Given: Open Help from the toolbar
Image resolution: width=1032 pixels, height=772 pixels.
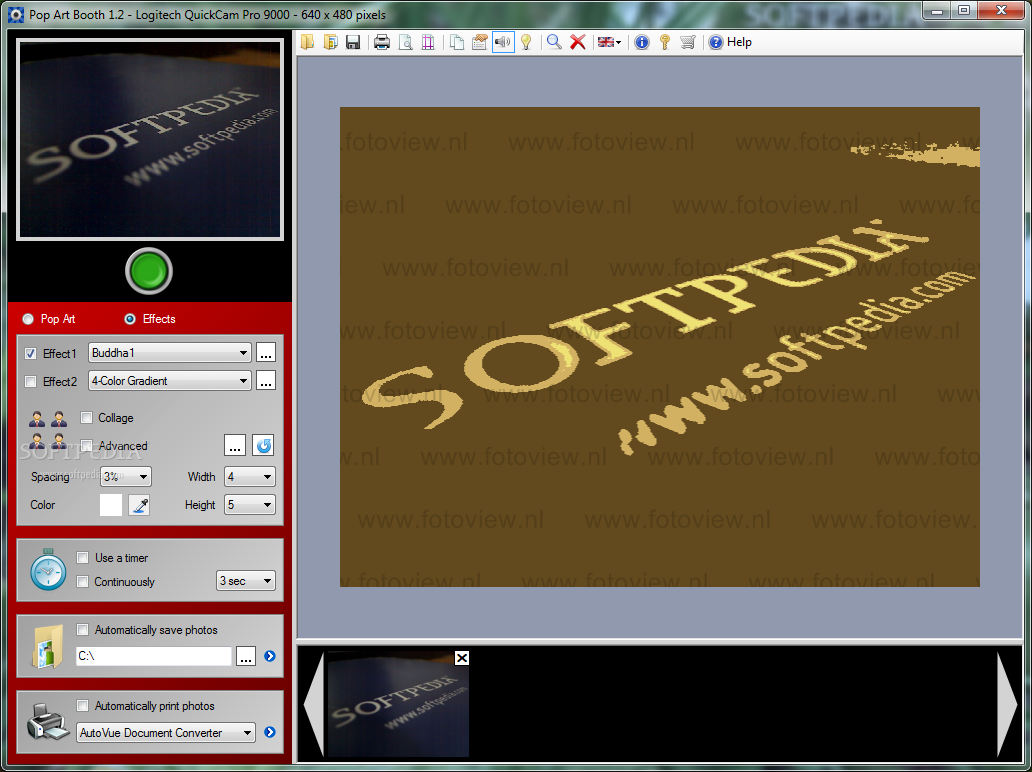Looking at the screenshot, I should pyautogui.click(x=730, y=42).
